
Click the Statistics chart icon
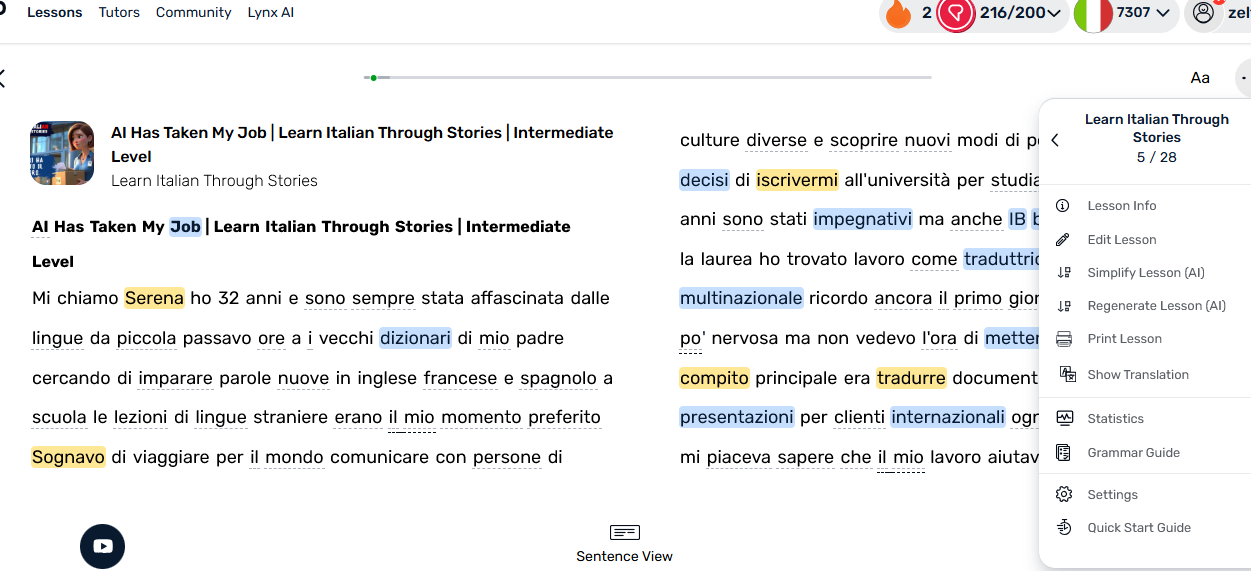[x=1064, y=419]
